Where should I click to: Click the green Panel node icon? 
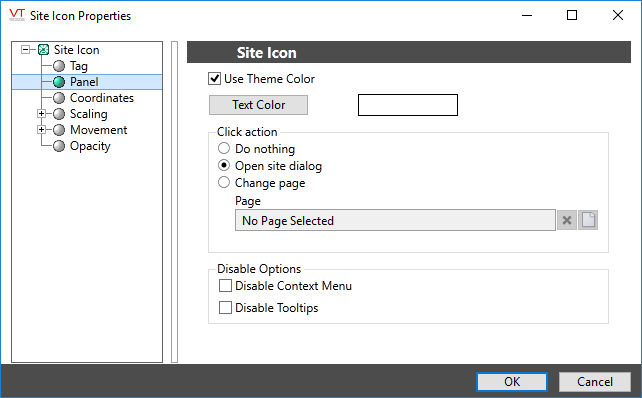[x=59, y=82]
